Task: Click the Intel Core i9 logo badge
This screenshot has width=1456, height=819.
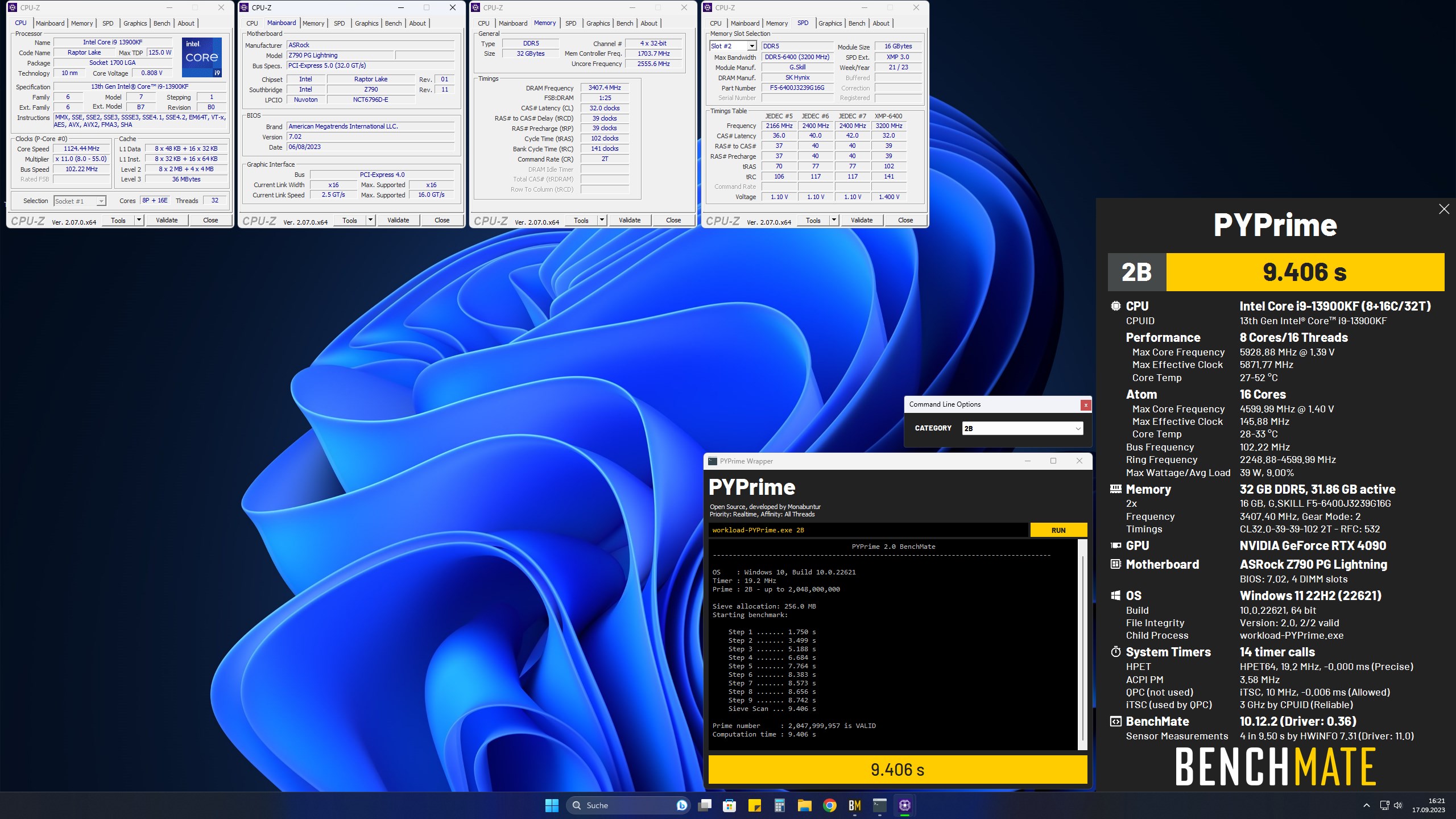Action: pos(202,57)
